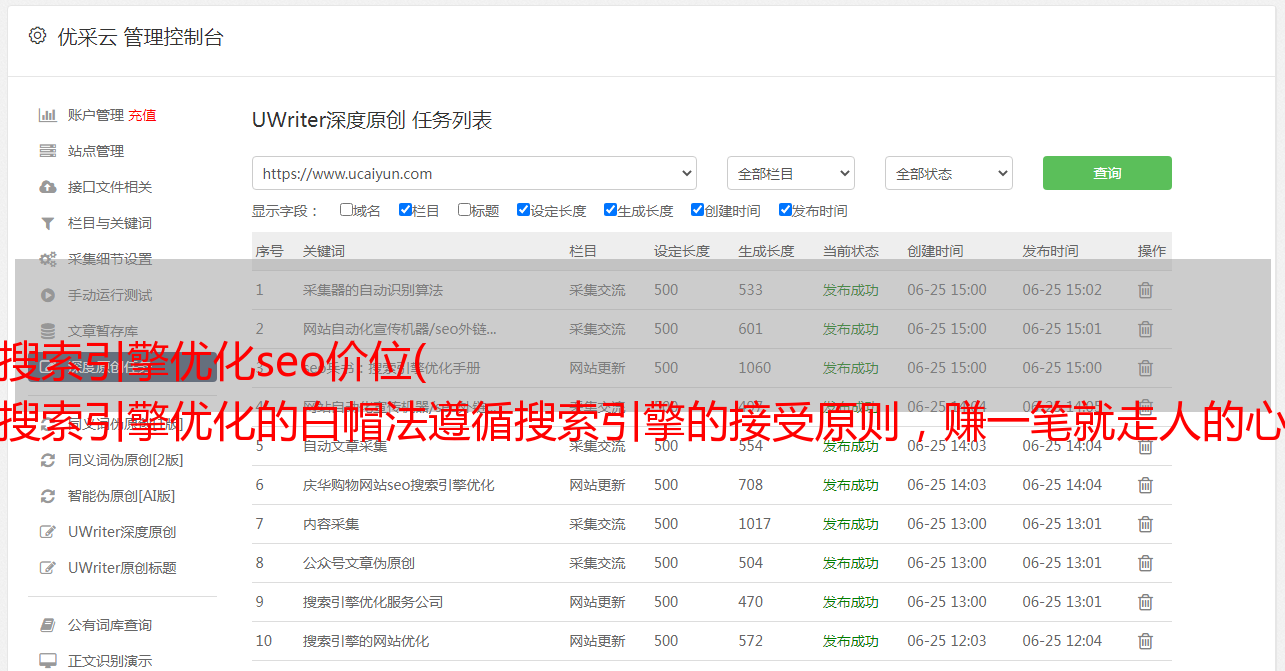This screenshot has height=671, width=1285.
Task: Click 手动运行测试 play icon
Action: 47,295
